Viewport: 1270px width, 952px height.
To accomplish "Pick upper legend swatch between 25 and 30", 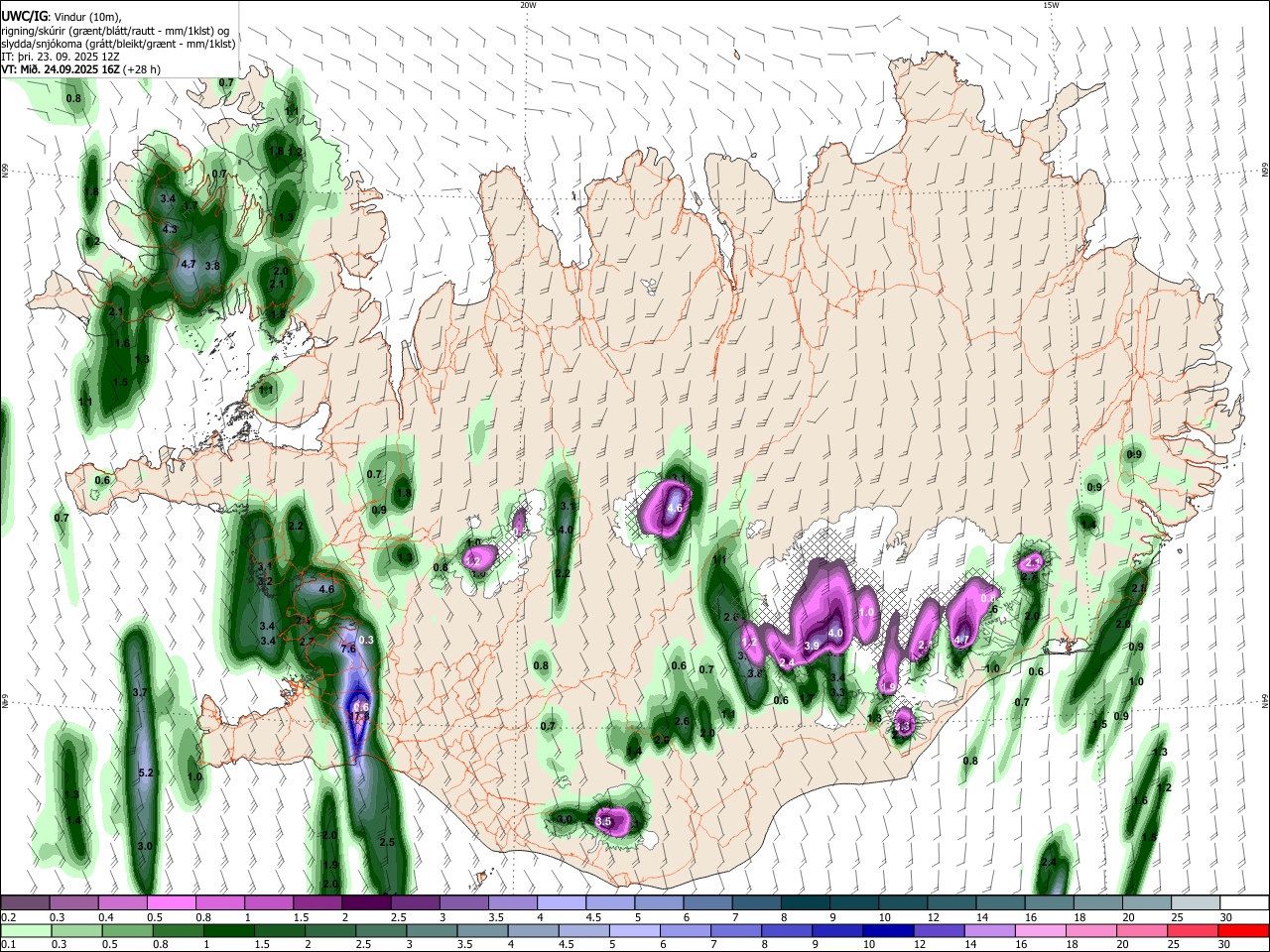I will pos(1197,902).
